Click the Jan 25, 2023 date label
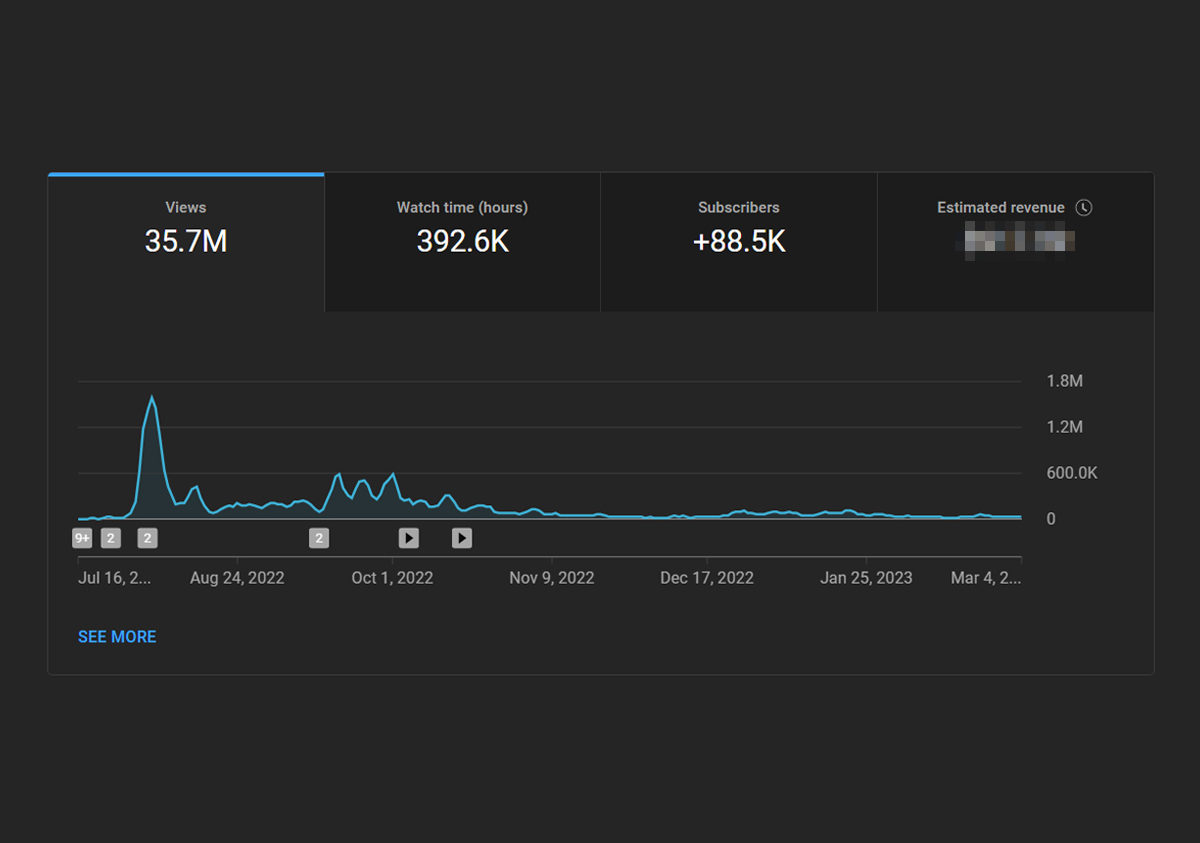The height and width of the screenshot is (843, 1200). point(866,578)
